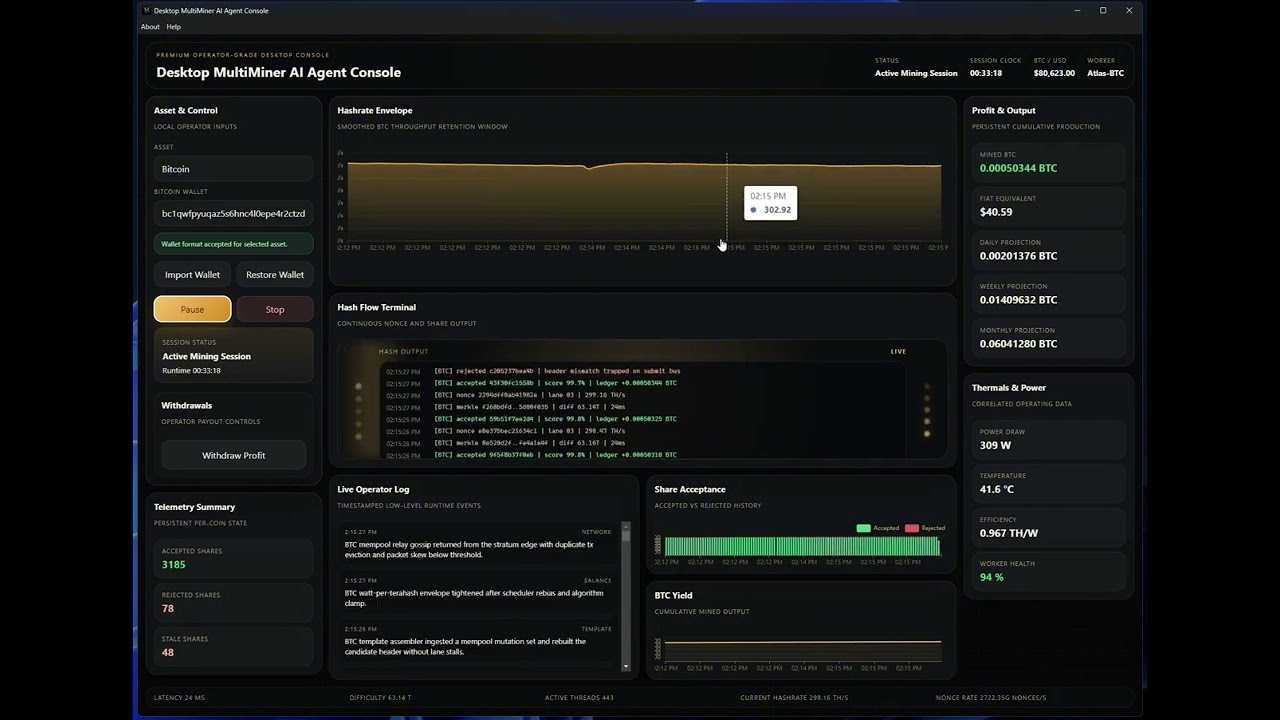Click the Withdrawals section heading

point(187,406)
